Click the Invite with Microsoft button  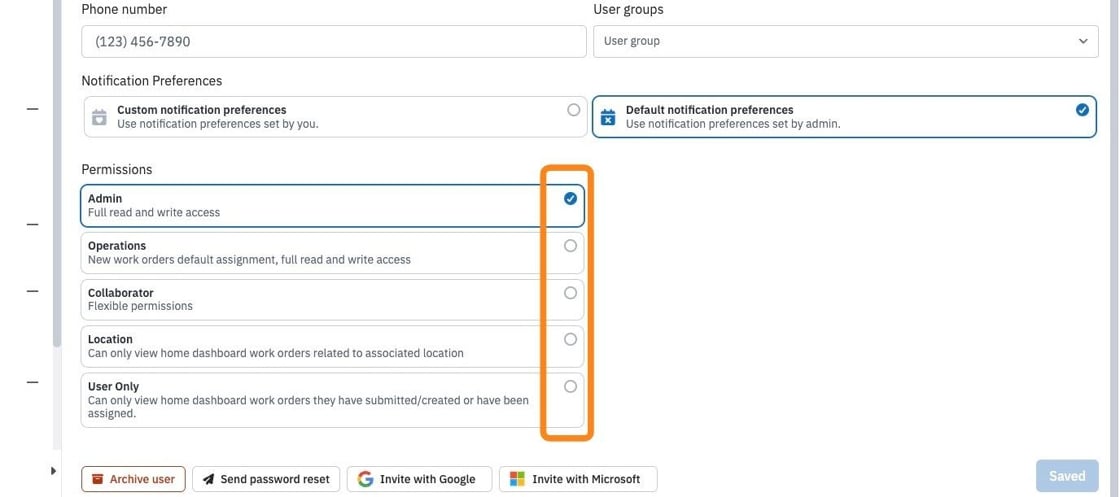click(x=578, y=479)
